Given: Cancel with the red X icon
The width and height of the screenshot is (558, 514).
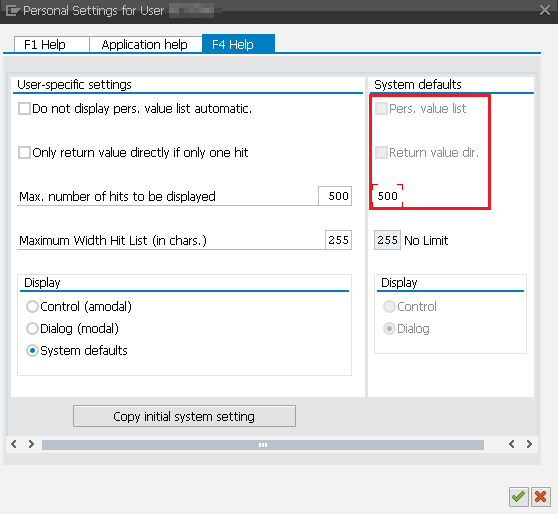Looking at the screenshot, I should (x=541, y=496).
